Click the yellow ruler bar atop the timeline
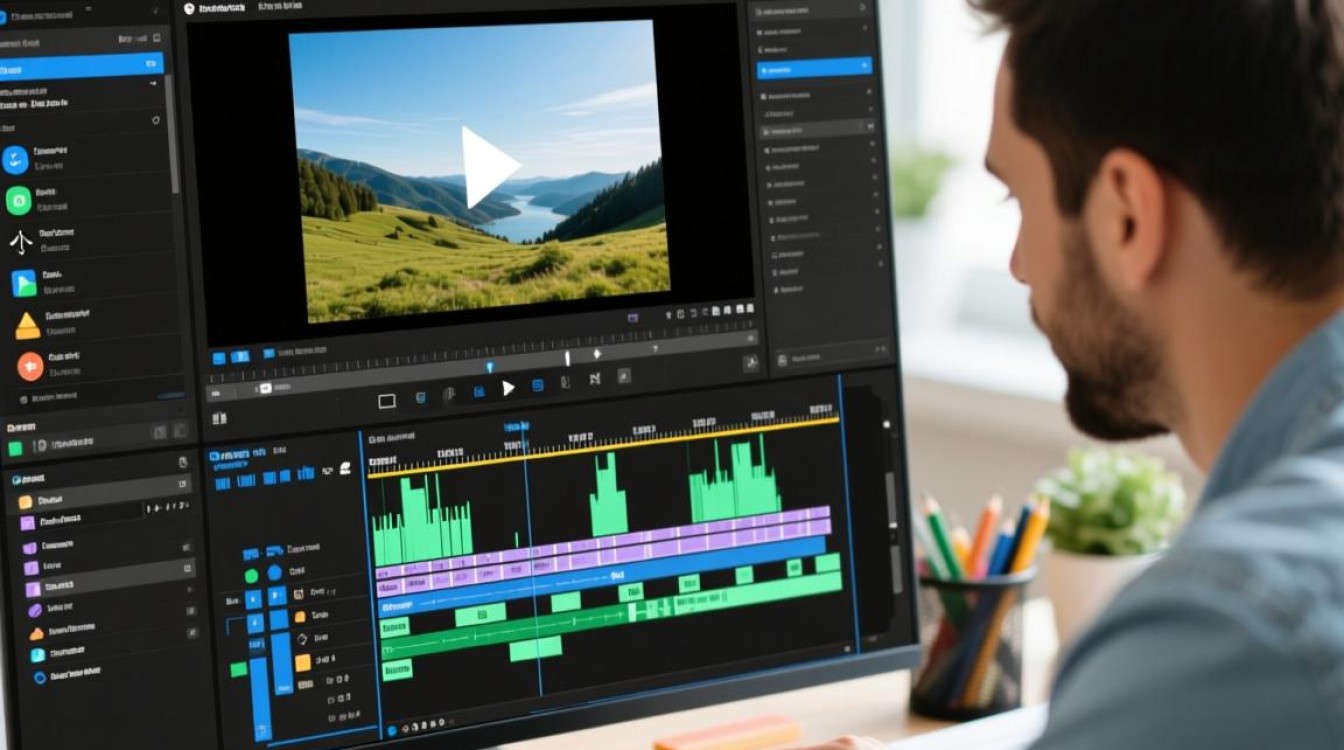1344x750 pixels. pos(603,446)
